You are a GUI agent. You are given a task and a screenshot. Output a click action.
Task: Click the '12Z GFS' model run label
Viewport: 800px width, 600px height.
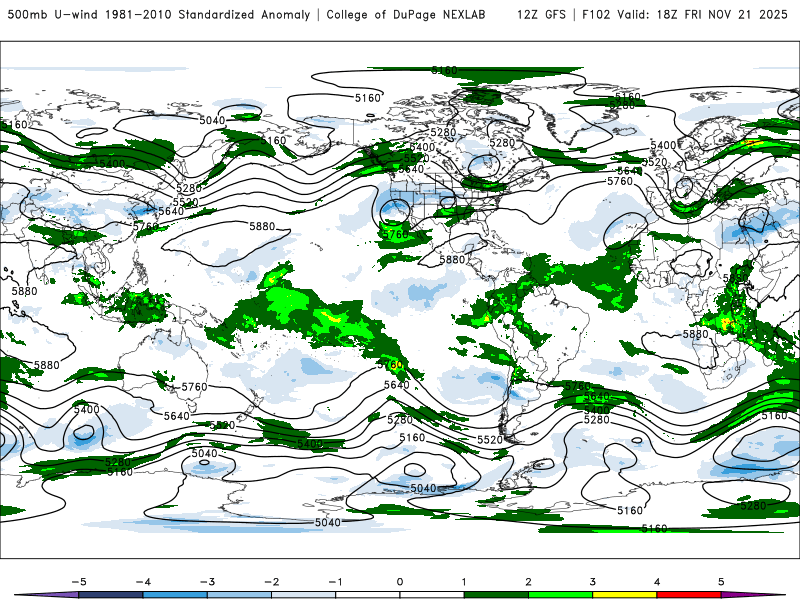[541, 15]
